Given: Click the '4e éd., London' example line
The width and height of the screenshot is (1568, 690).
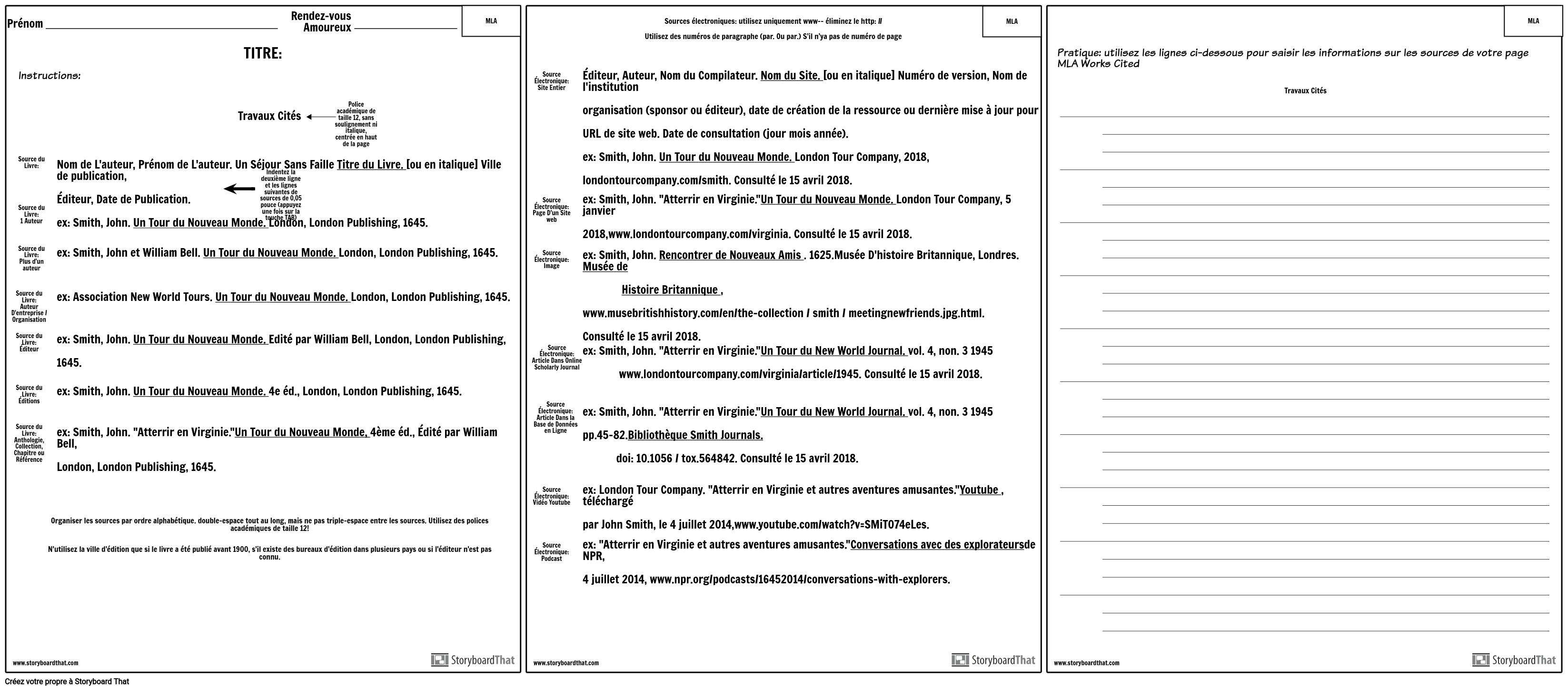Looking at the screenshot, I should pos(259,391).
